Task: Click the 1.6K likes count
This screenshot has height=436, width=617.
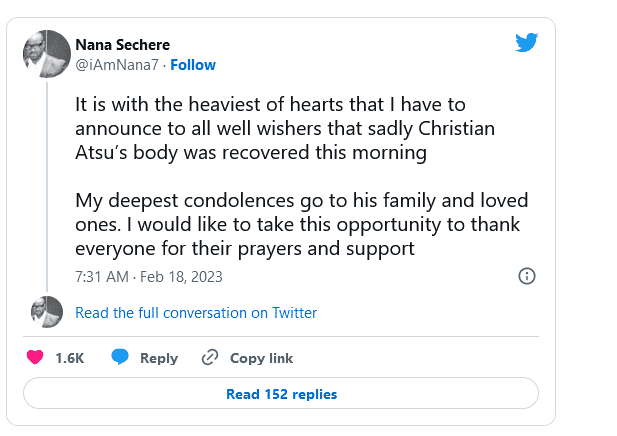Action: [x=69, y=358]
